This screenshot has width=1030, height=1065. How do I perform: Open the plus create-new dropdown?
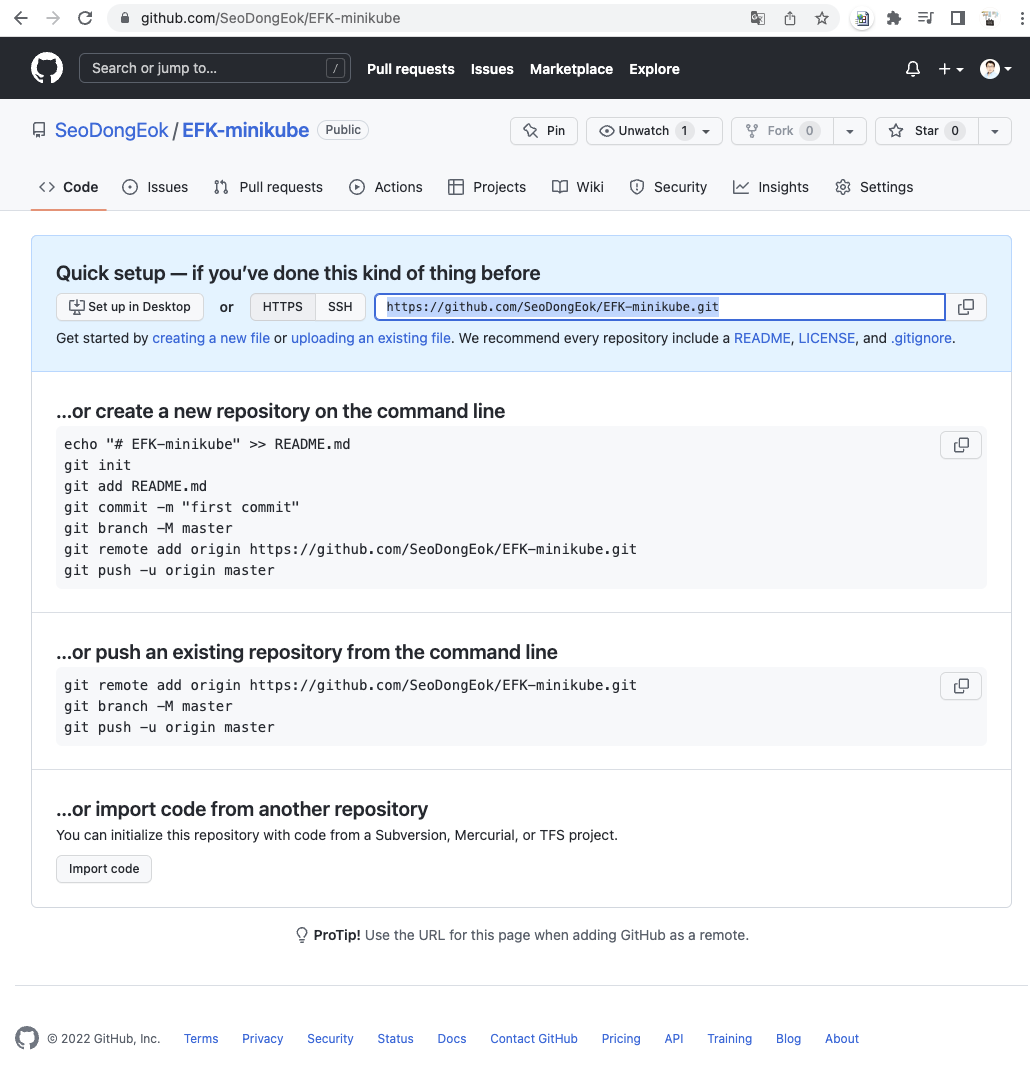[951, 69]
